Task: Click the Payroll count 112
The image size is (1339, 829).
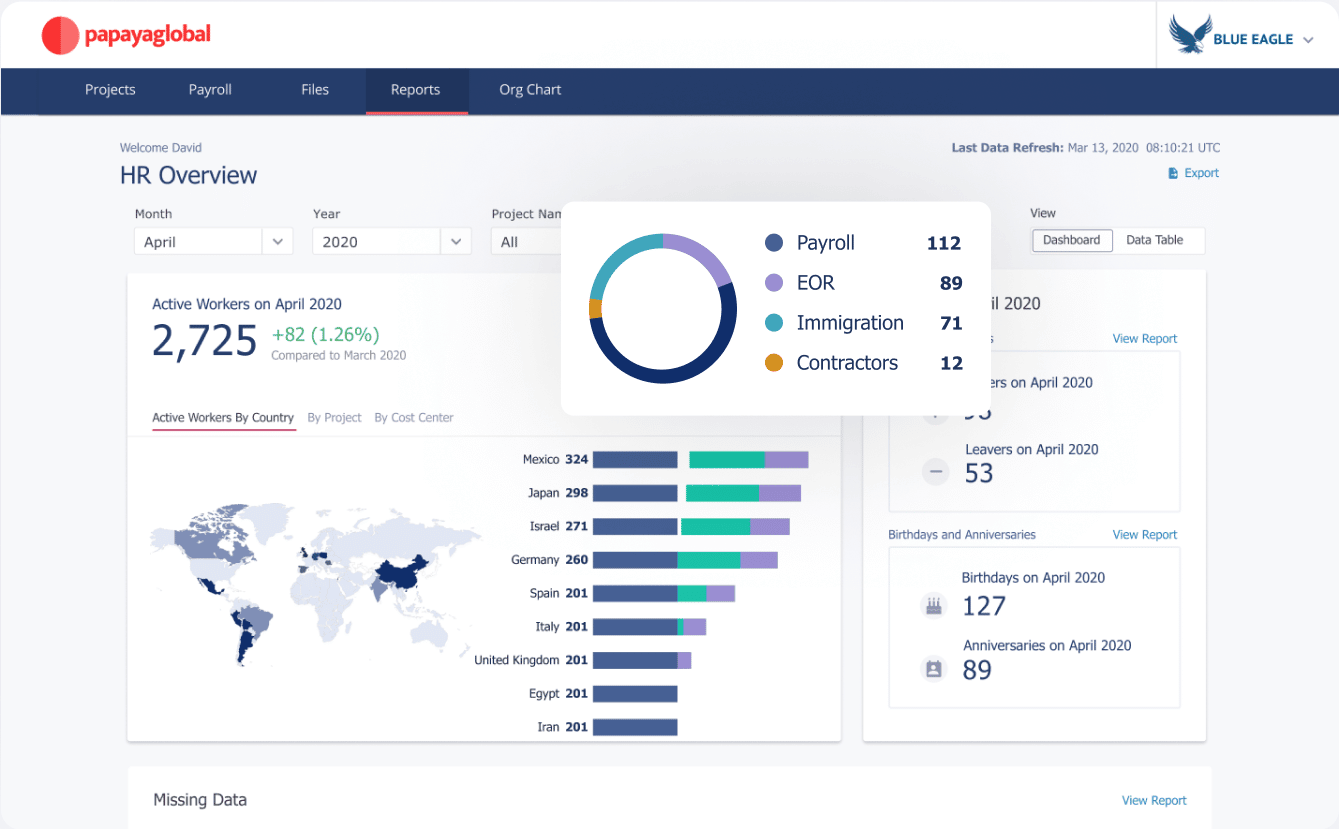Action: point(943,243)
